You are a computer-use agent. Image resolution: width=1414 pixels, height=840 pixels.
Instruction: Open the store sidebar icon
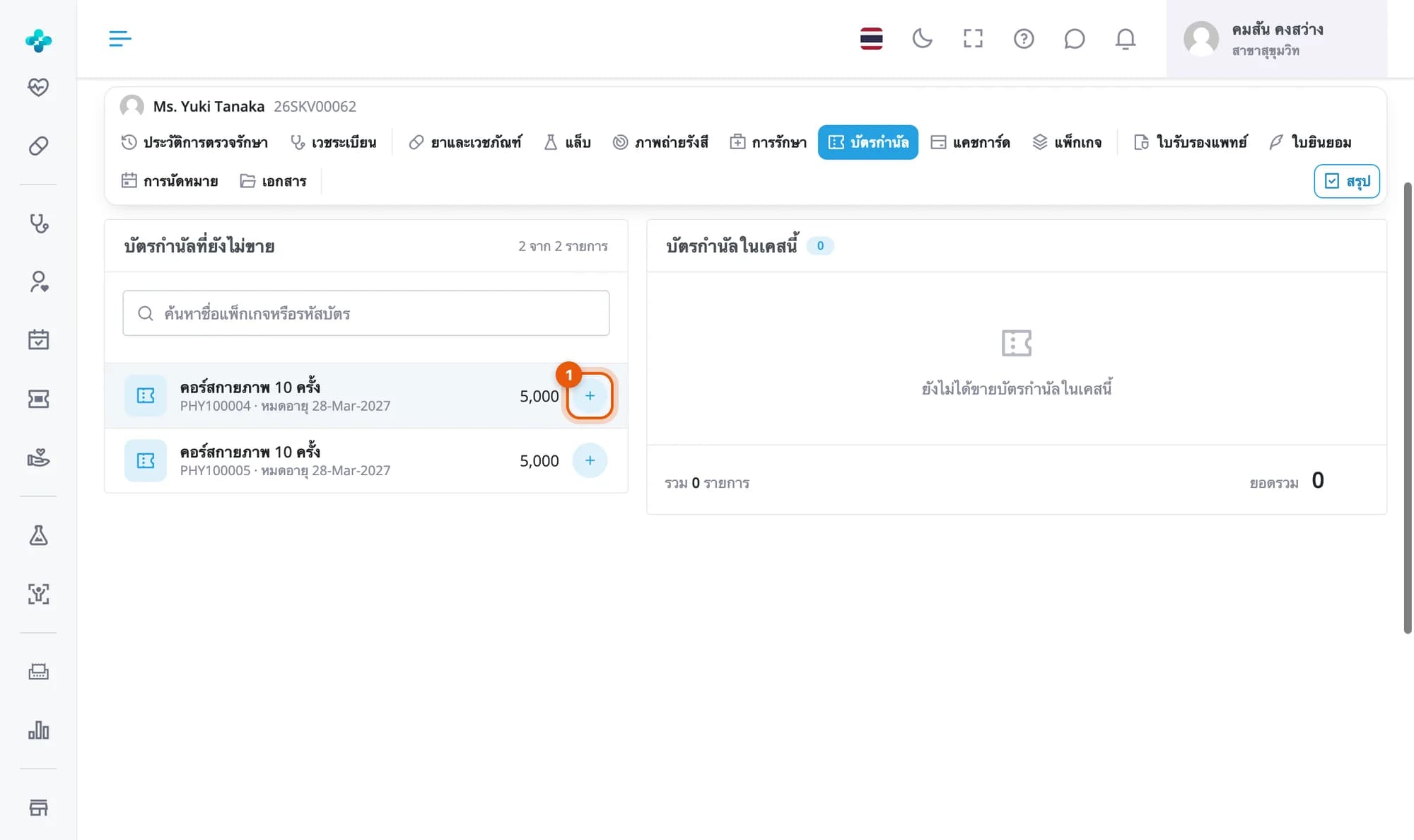coord(38,807)
